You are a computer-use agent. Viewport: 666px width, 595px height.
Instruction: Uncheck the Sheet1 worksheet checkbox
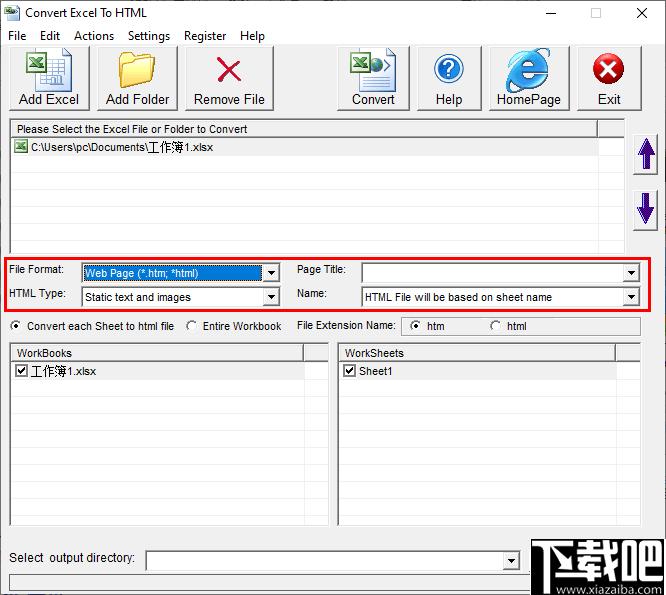tap(349, 371)
